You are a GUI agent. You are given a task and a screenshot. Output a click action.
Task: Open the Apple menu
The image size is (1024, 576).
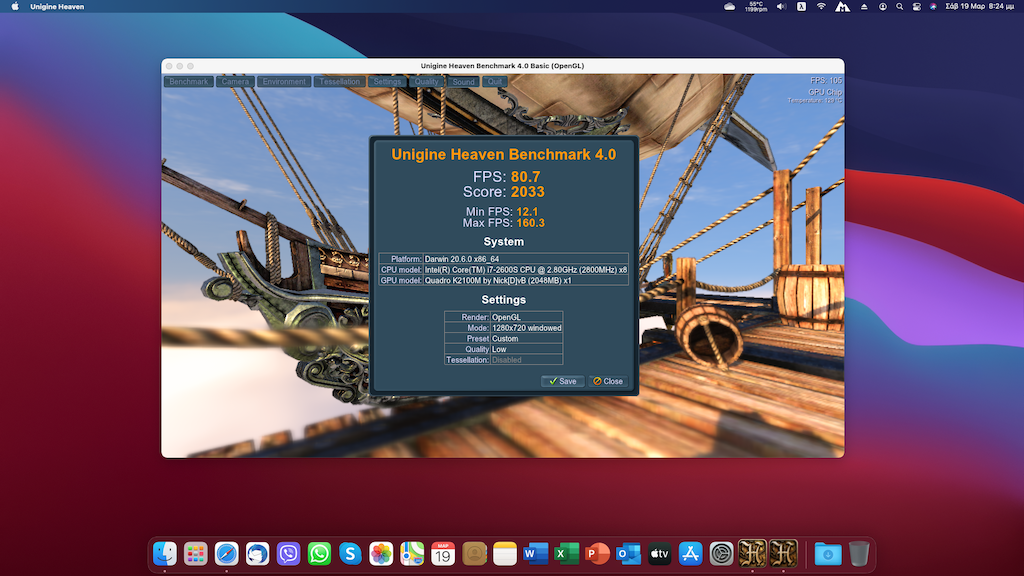tap(14, 7)
